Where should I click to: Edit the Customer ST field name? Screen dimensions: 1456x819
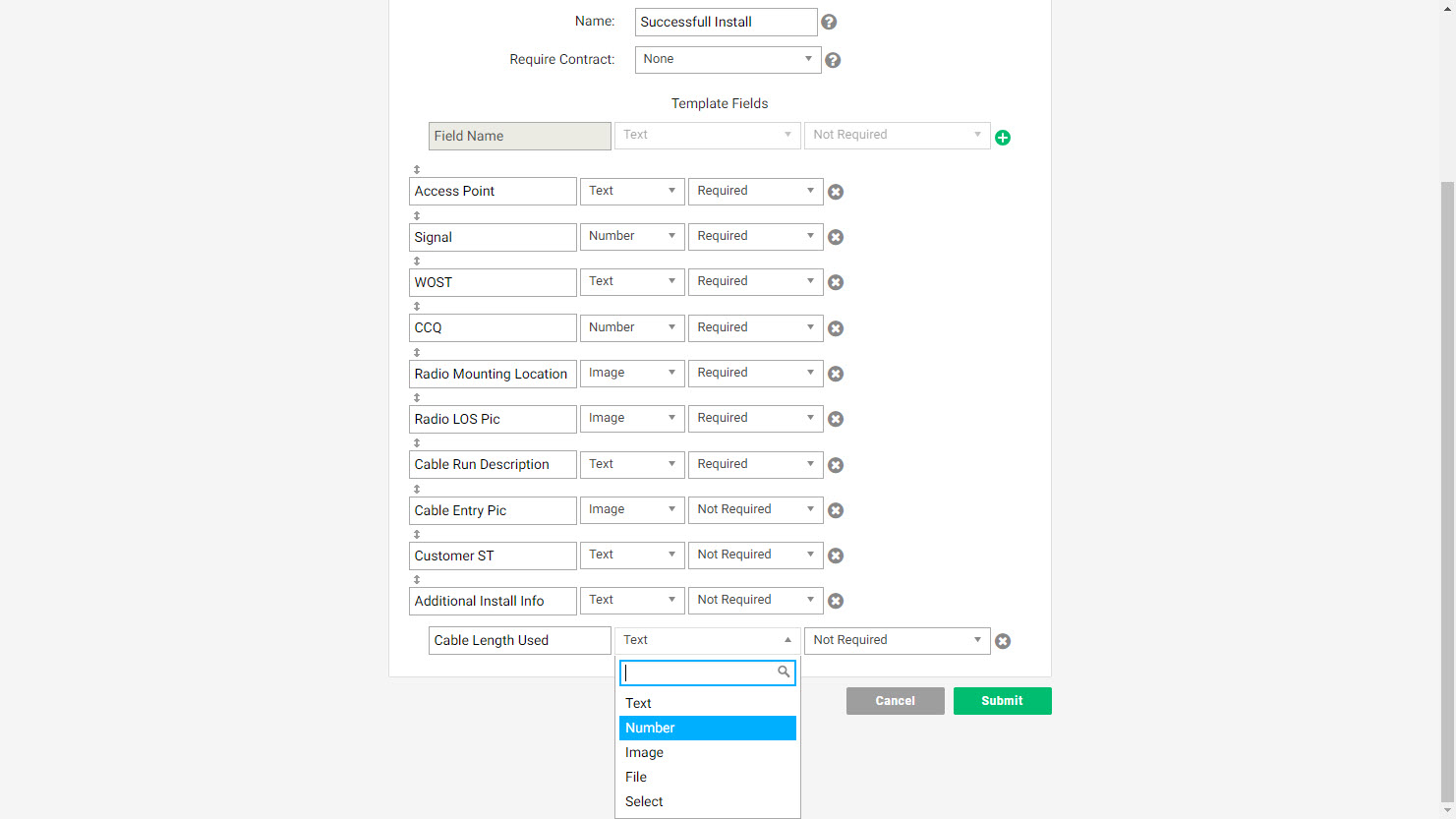tap(493, 556)
